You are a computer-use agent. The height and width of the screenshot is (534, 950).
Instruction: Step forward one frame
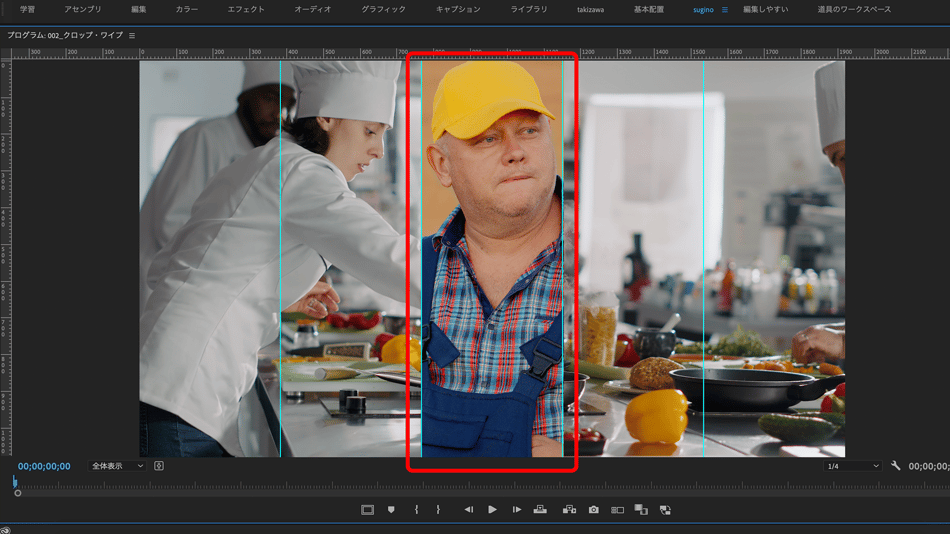coord(517,510)
